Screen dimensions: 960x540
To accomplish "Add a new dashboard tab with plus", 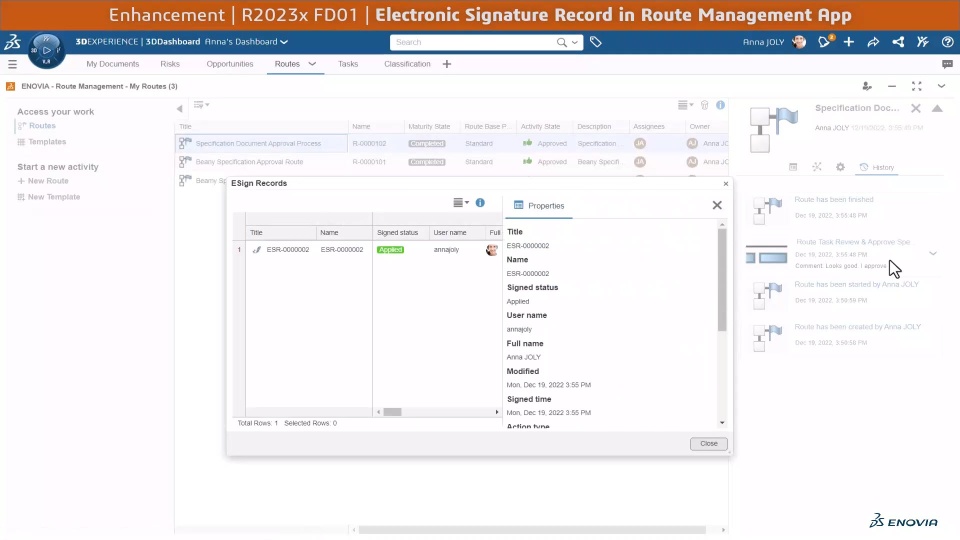I will pyautogui.click(x=447, y=64).
